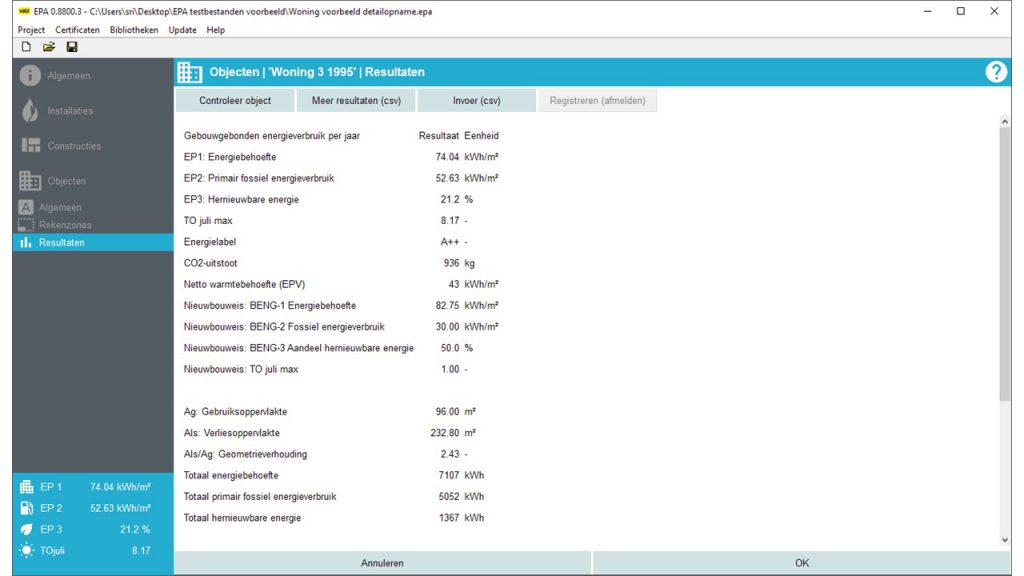This screenshot has width=1024, height=576.
Task: Click the EP 1 building icon in summary
Action: click(x=26, y=487)
